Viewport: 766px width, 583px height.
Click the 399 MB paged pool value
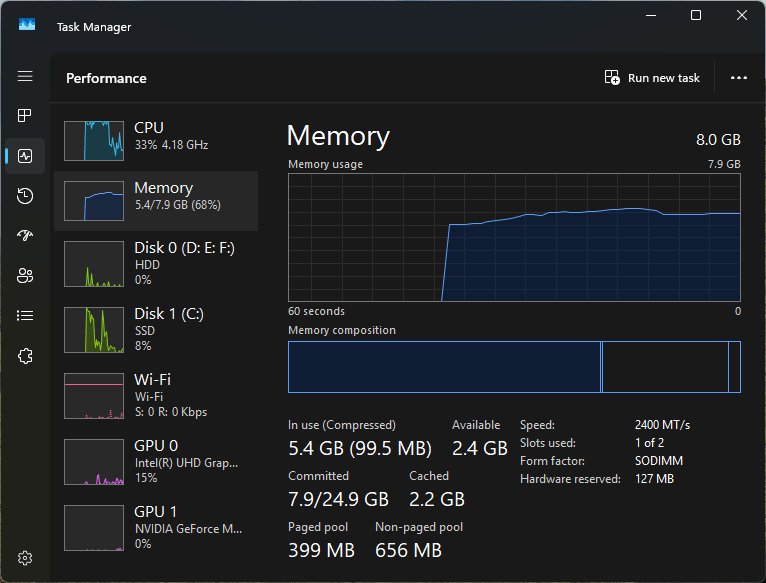(321, 550)
